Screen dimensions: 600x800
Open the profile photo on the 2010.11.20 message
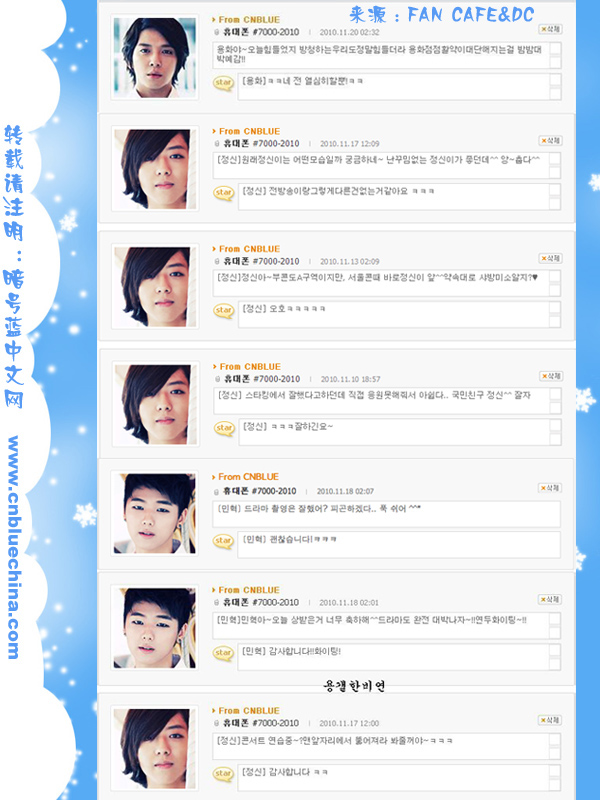point(155,57)
